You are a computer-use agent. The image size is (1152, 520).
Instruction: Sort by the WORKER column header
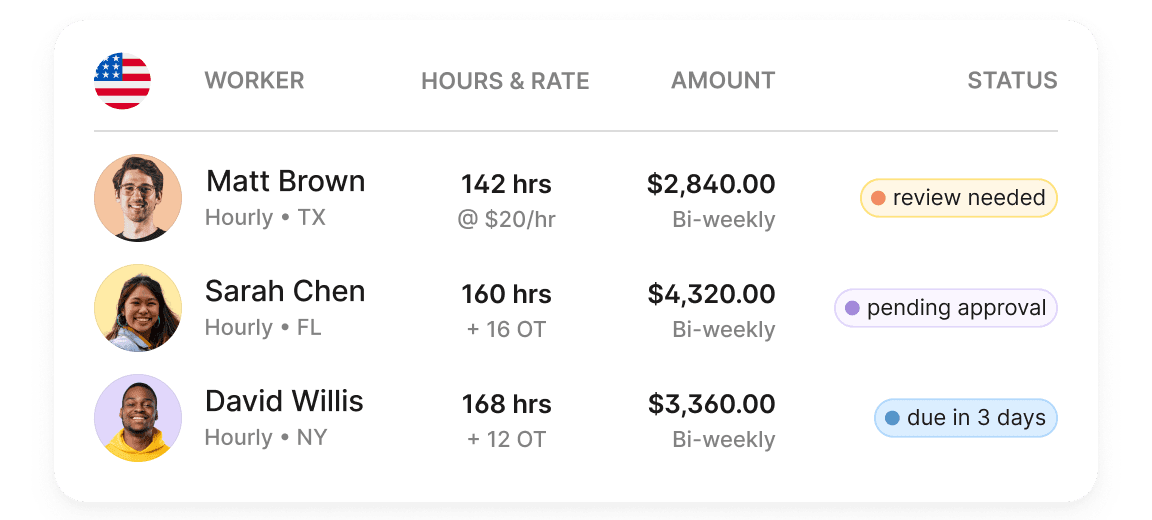click(x=254, y=81)
